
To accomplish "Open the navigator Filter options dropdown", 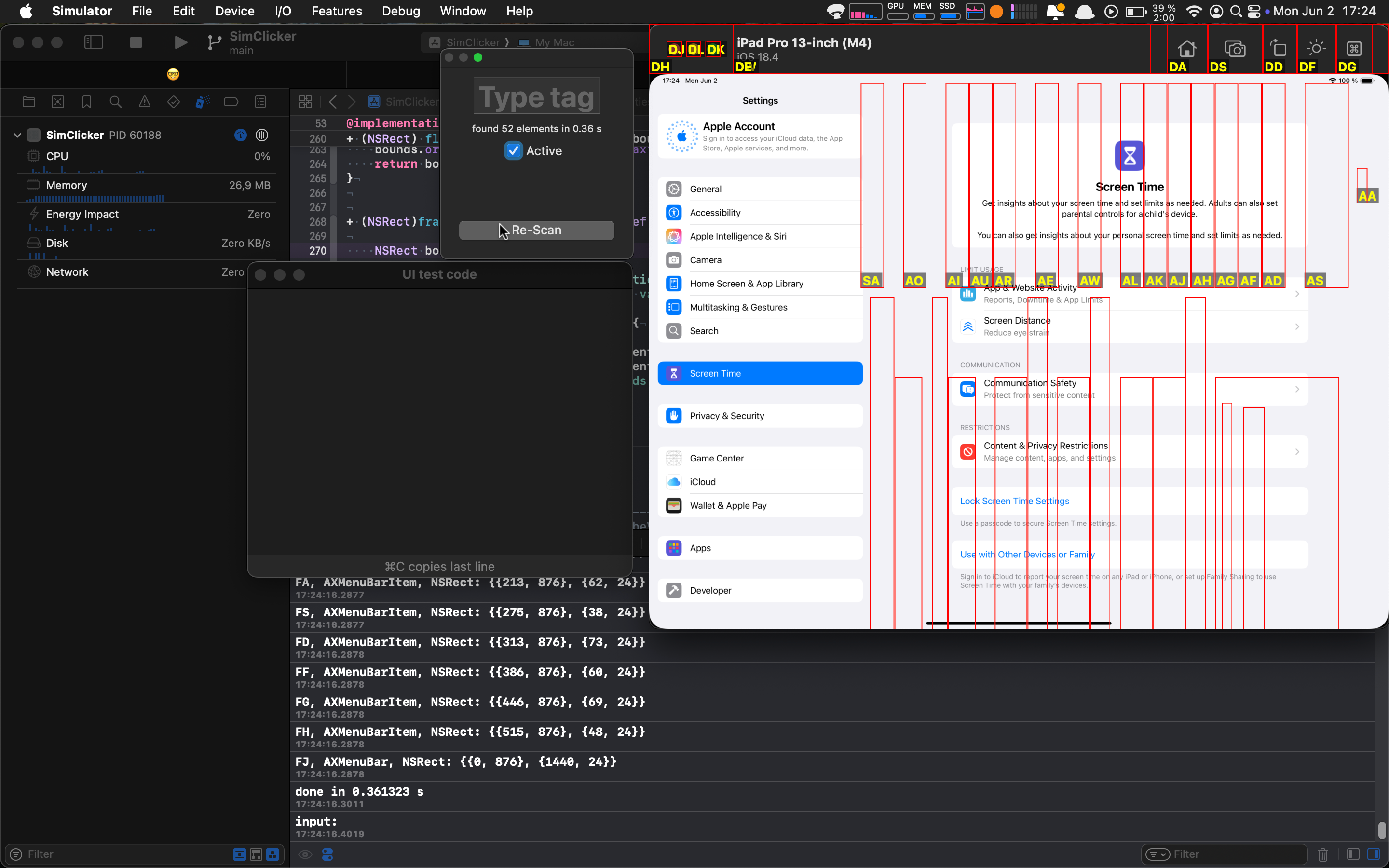I will tap(15, 854).
